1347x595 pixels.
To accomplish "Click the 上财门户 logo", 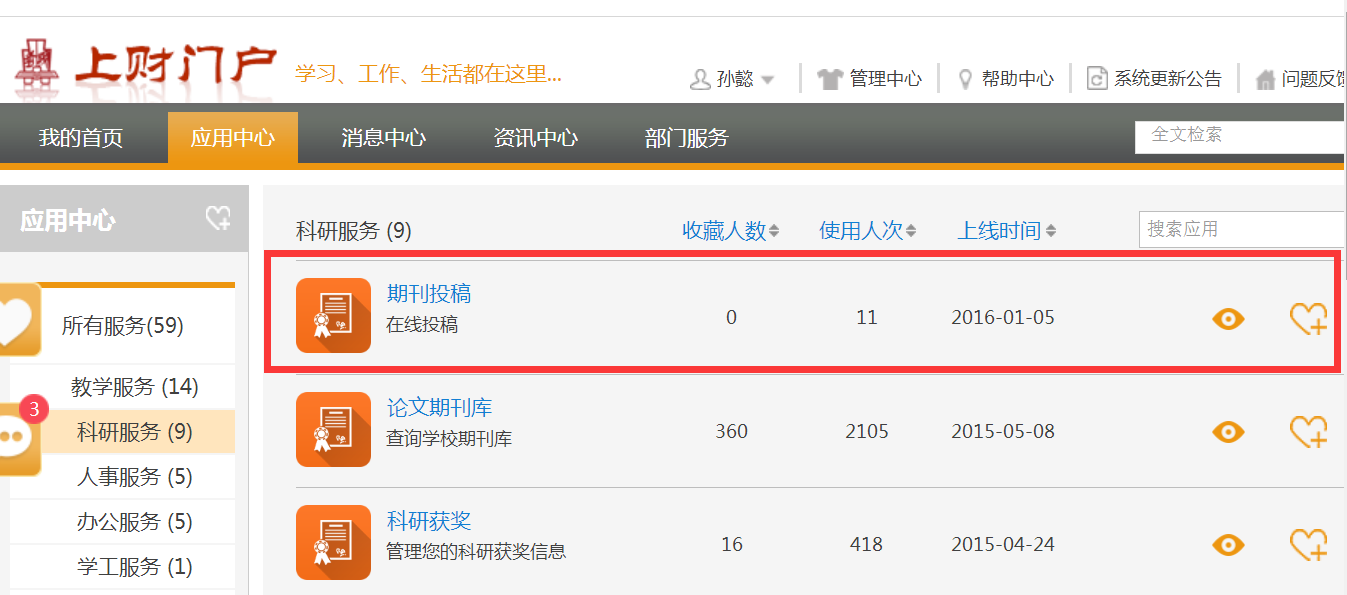I will pos(146,68).
